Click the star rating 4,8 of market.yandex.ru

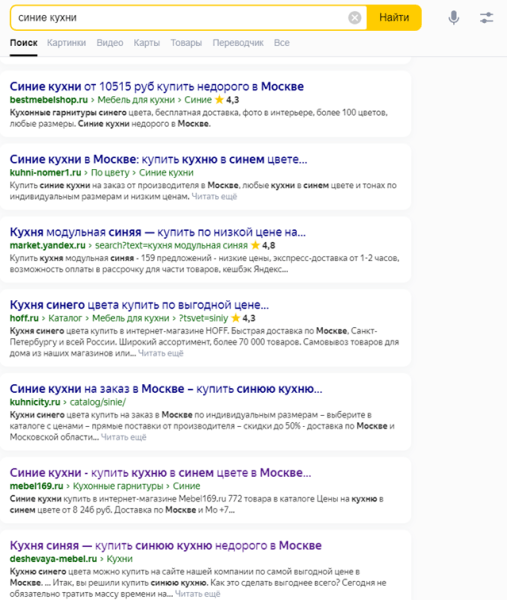[x=263, y=245]
